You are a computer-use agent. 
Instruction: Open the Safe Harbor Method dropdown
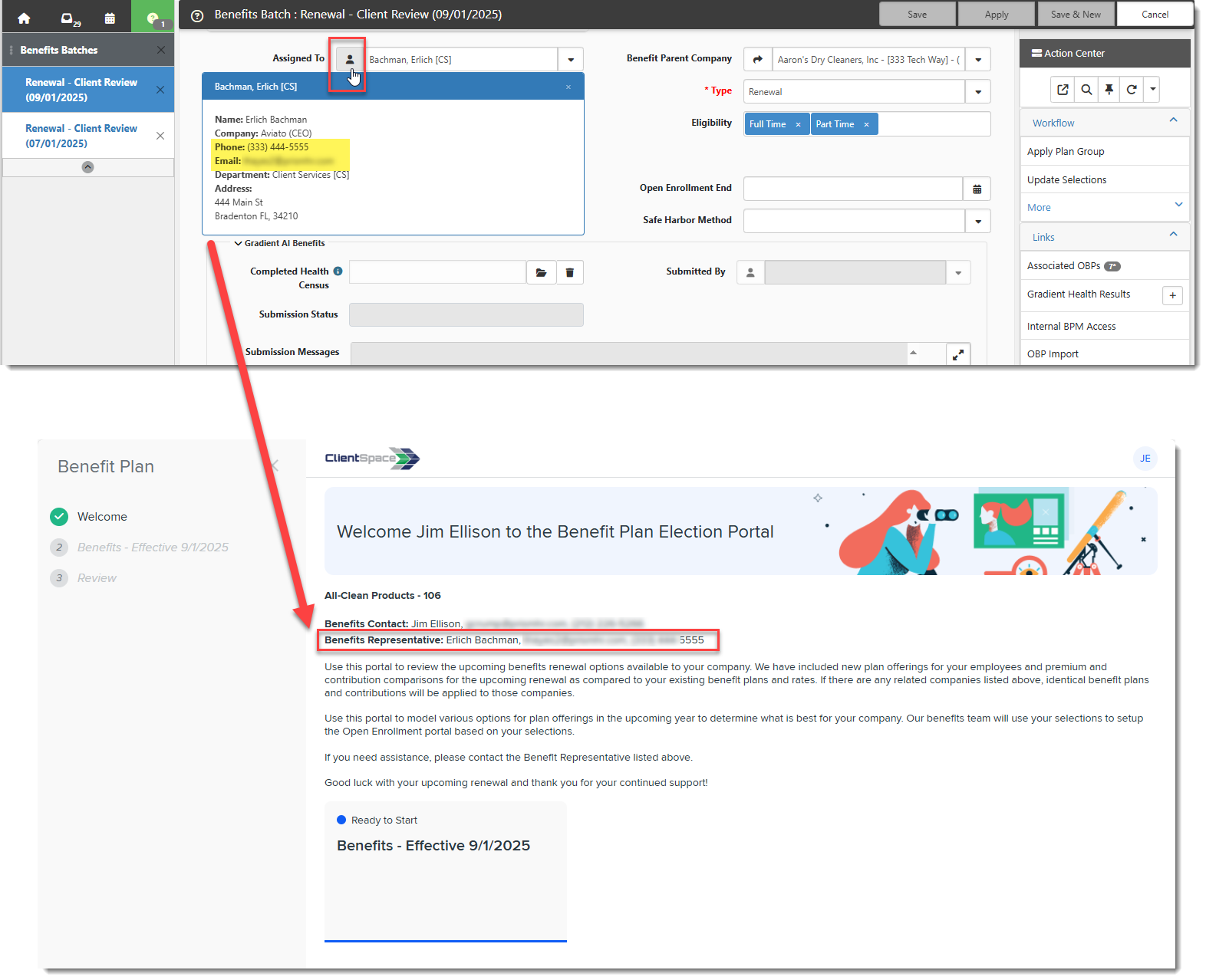click(977, 222)
